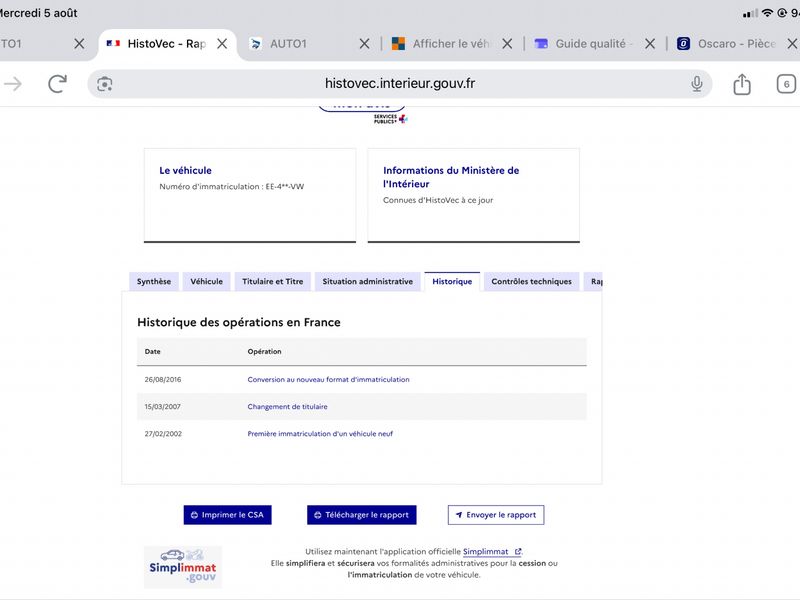
Task: Open the Contrôles techniques tab
Action: [x=531, y=282]
